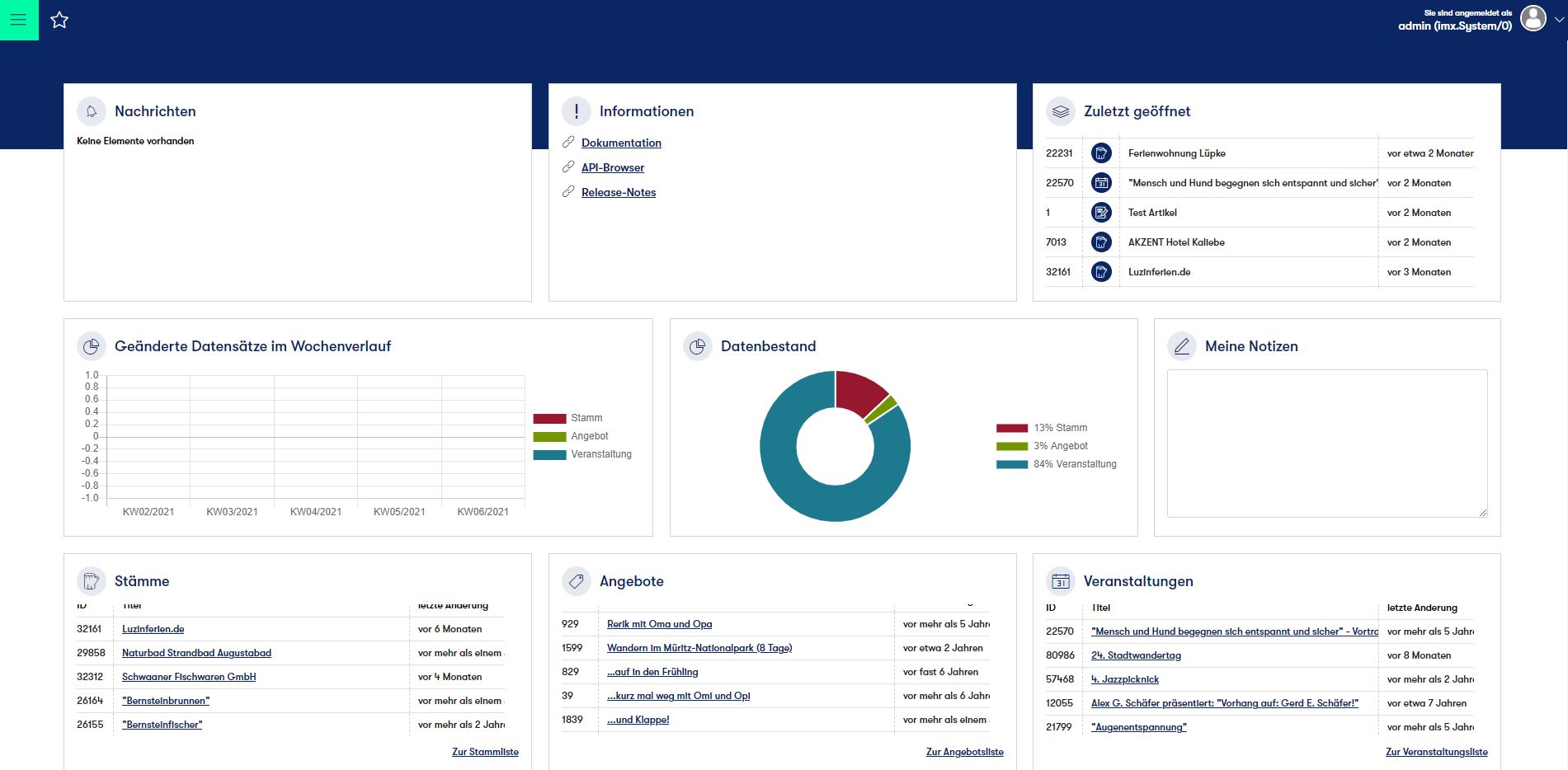Viewport: 1568px width, 770px height.
Task: Open the hamburger main menu
Action: (18, 20)
